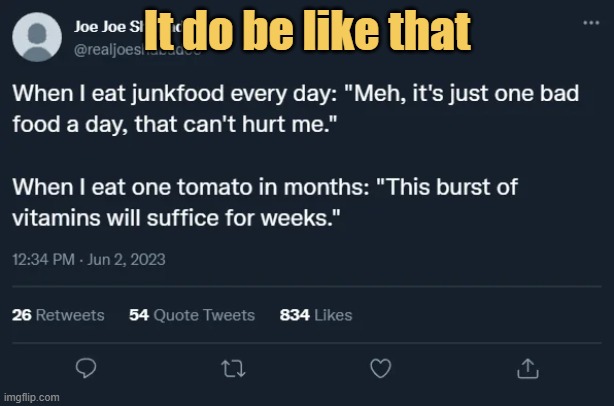614x406 pixels.
Task: Open the three-dot more options menu
Action: point(591,23)
